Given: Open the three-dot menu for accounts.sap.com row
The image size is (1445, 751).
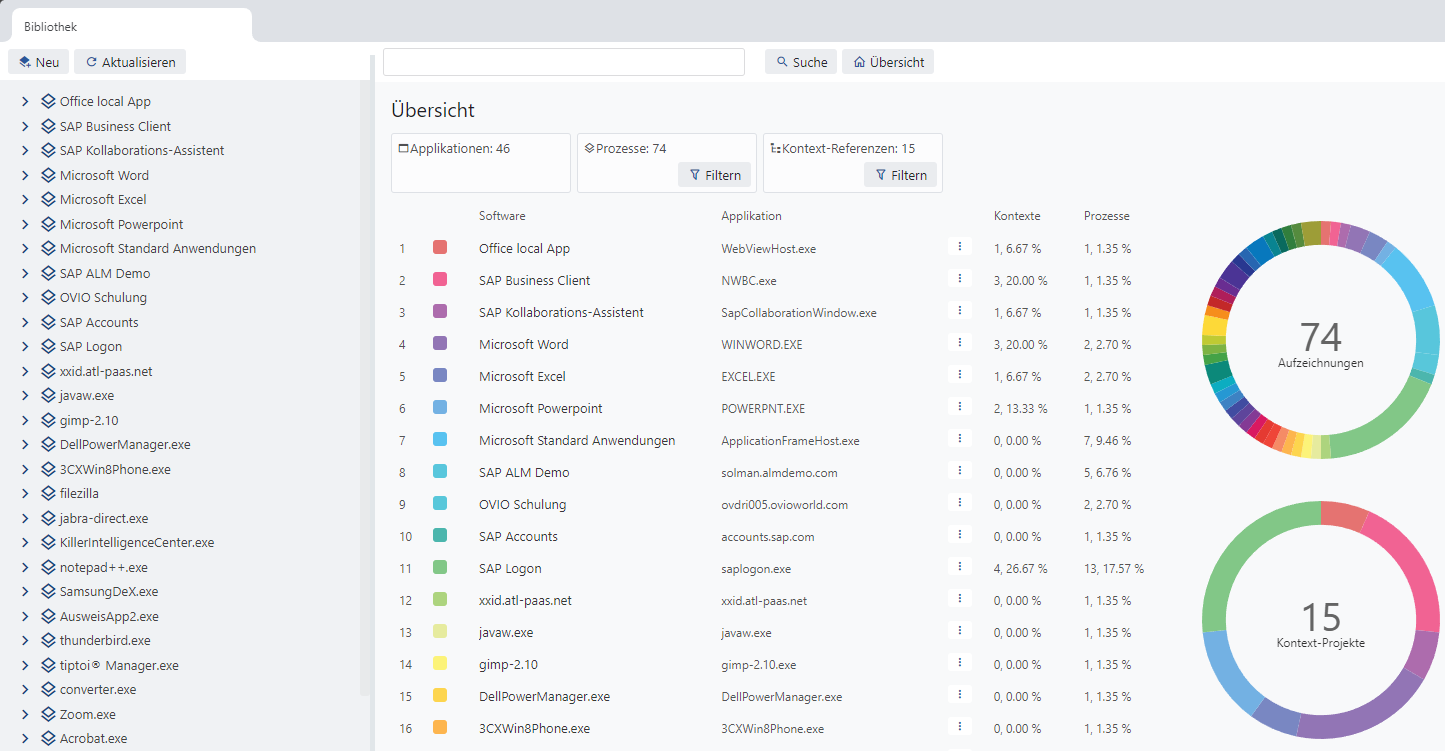Looking at the screenshot, I should pyautogui.click(x=959, y=534).
